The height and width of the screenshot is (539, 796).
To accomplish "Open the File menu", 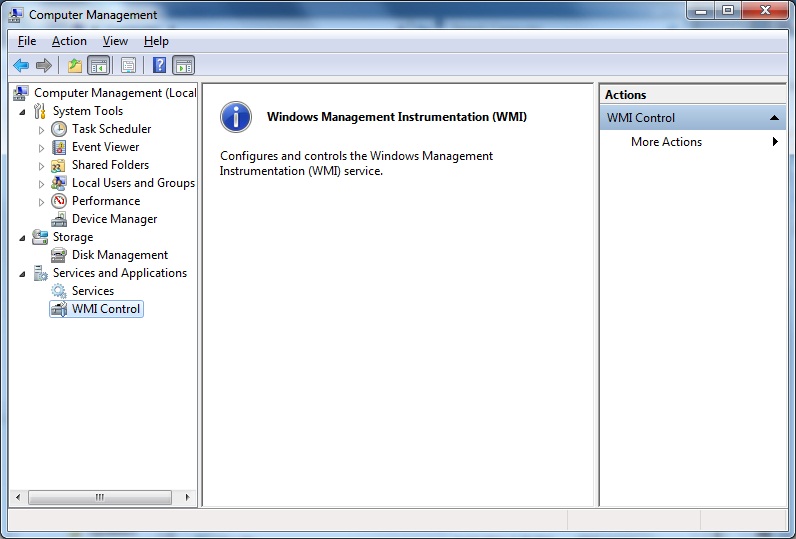I will 27,41.
